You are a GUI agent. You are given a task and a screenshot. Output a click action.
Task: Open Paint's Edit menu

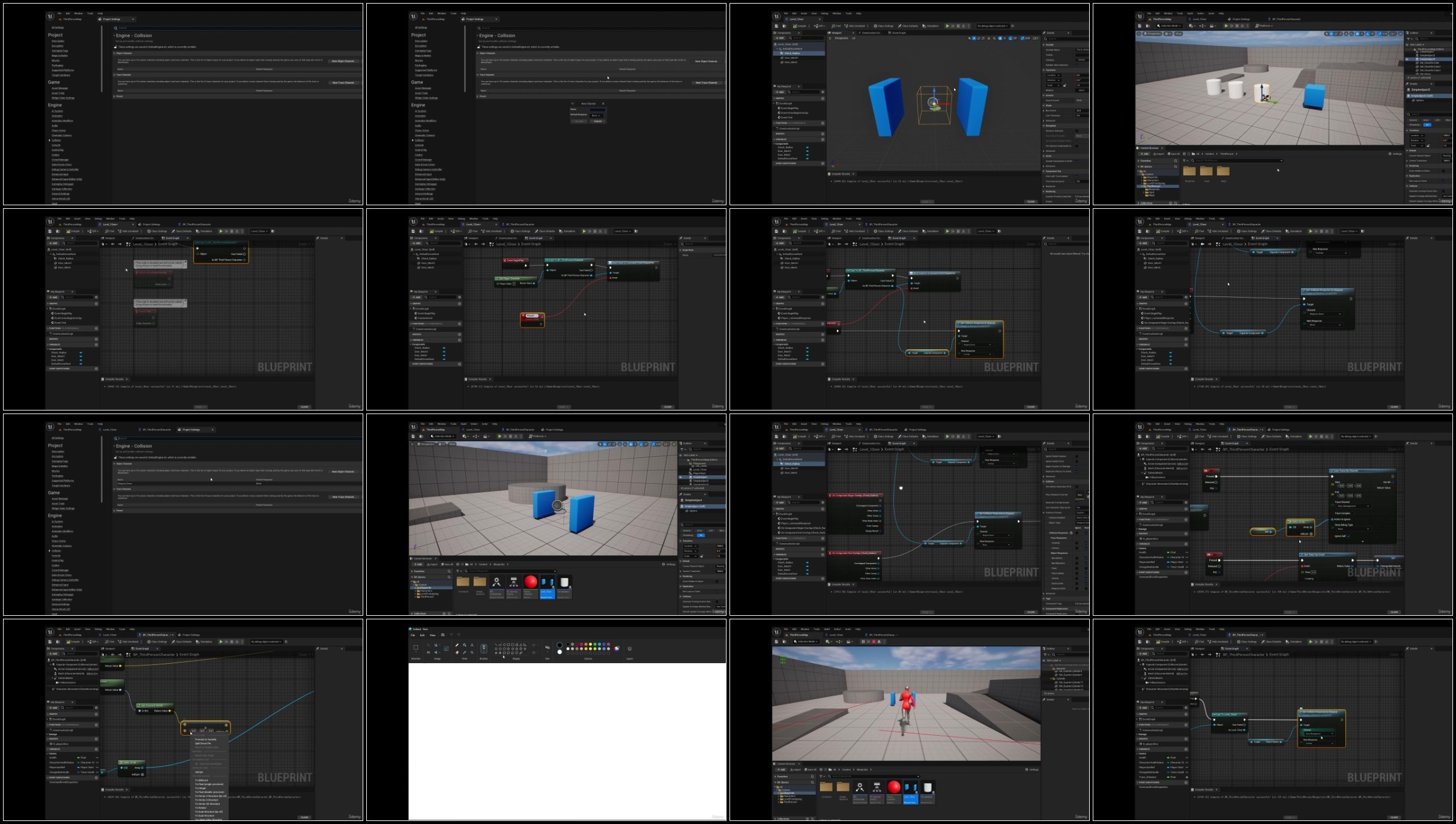(x=422, y=635)
